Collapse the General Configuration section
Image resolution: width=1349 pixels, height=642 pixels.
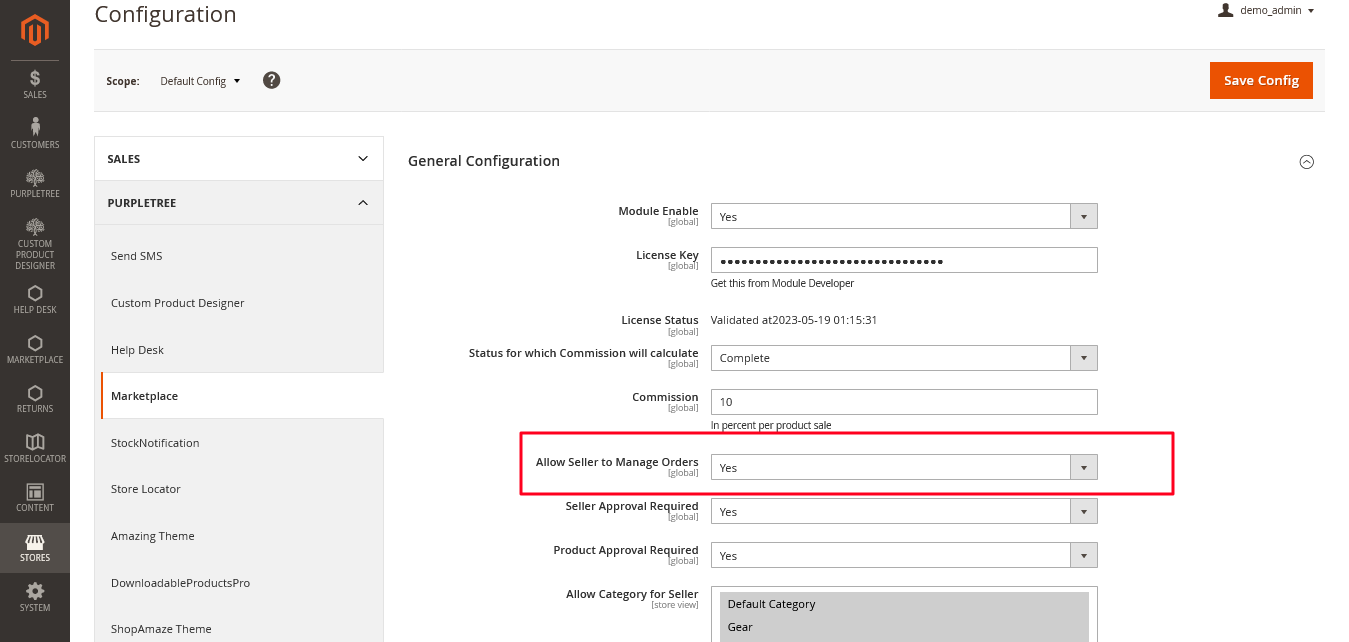click(x=1306, y=162)
